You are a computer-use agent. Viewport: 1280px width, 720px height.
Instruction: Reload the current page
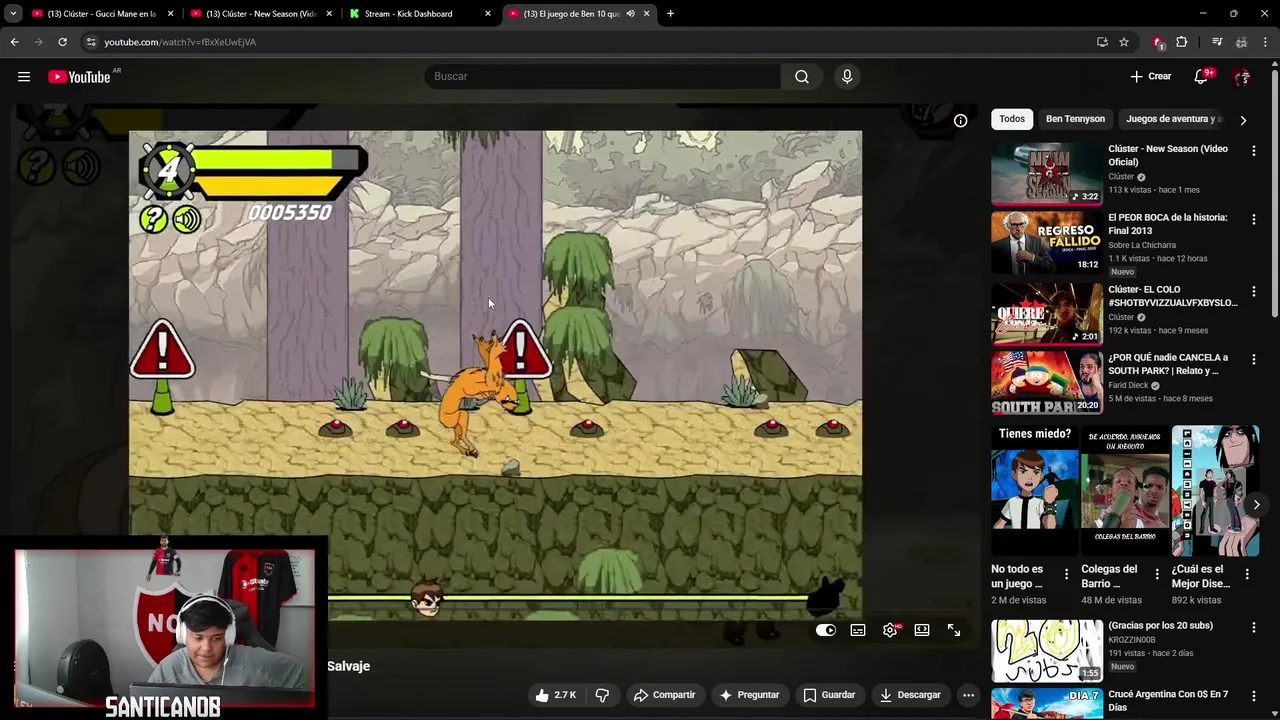tap(62, 42)
